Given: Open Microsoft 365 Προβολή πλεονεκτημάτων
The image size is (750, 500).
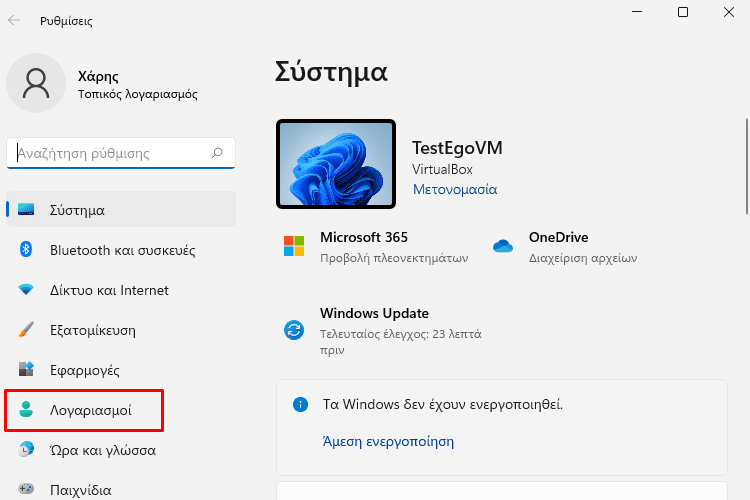Looking at the screenshot, I should click(375, 247).
